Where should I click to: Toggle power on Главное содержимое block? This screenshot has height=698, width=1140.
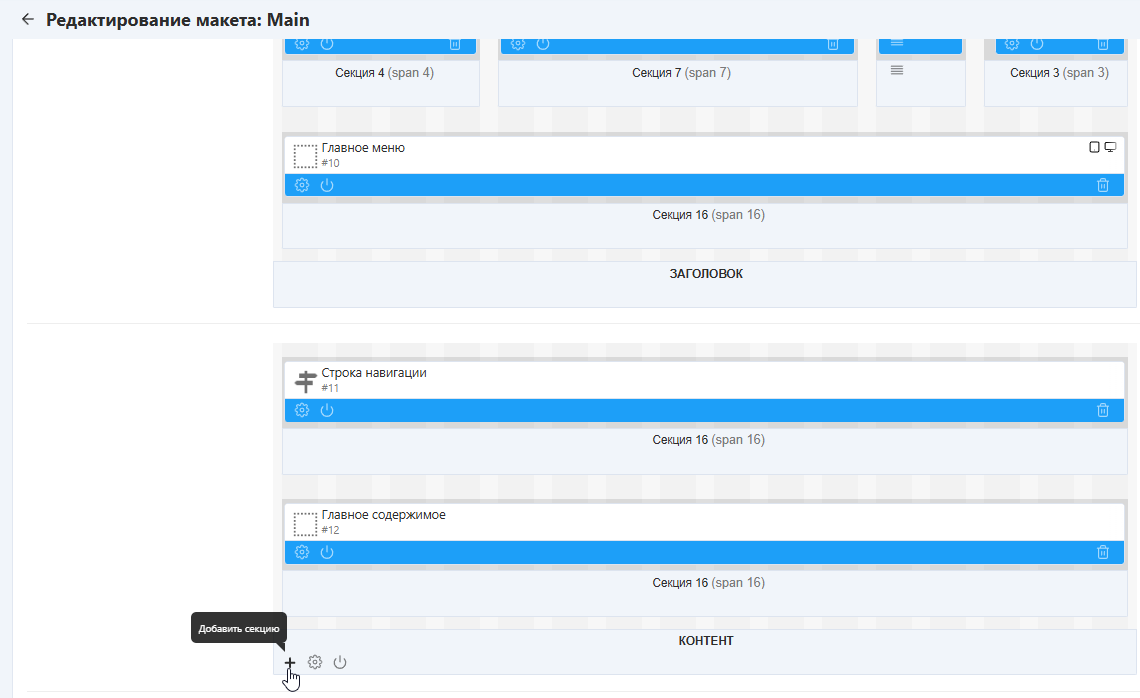(327, 552)
